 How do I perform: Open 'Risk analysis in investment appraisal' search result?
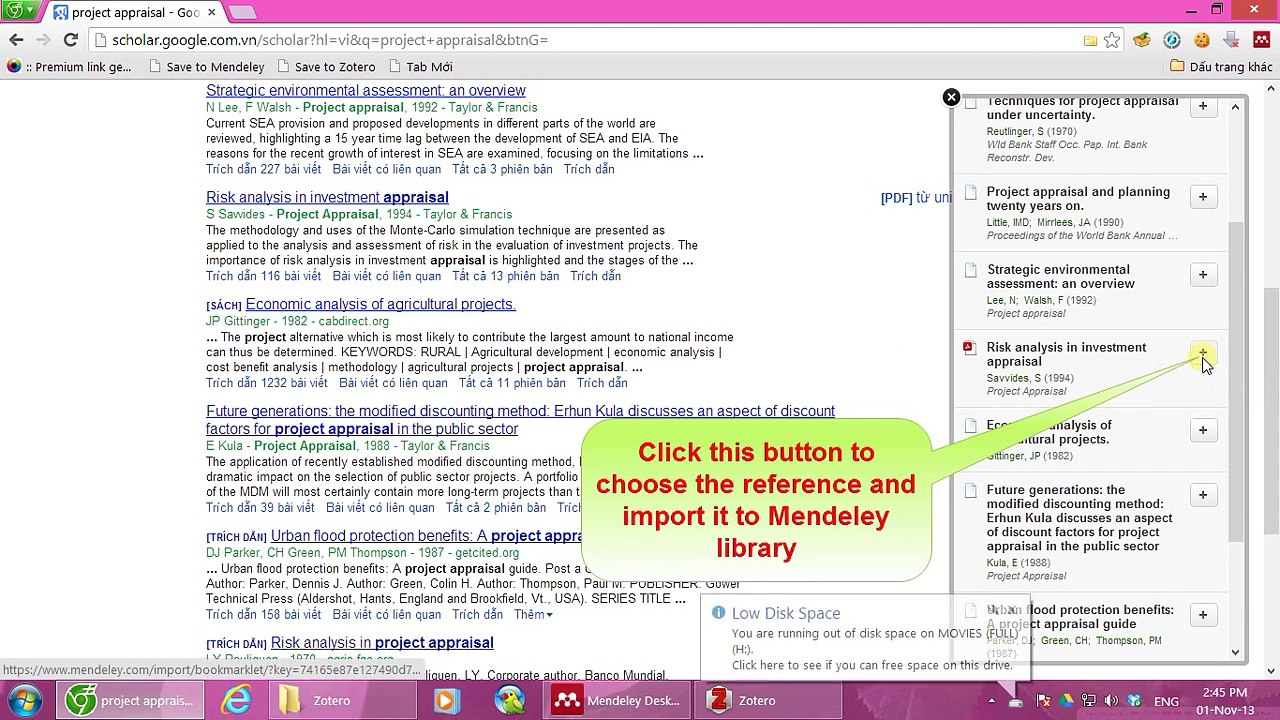click(327, 197)
